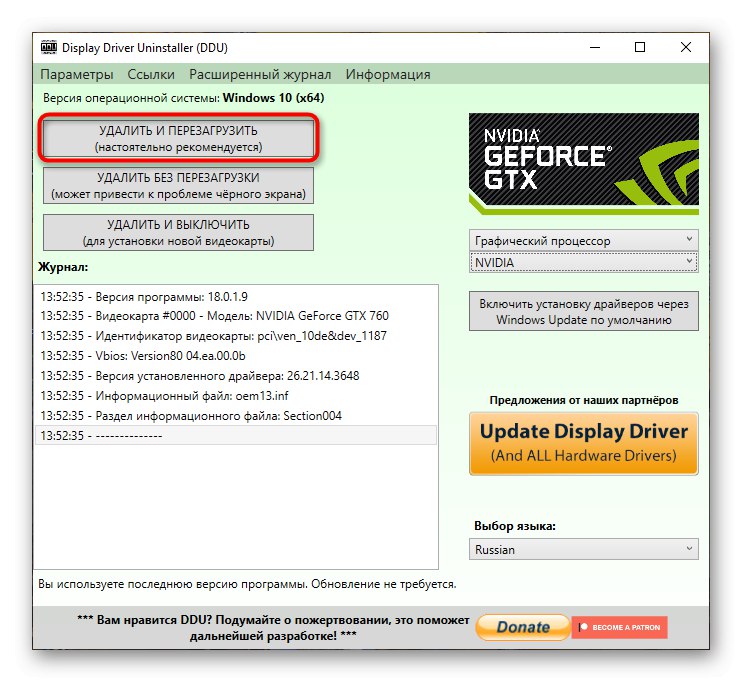Expand the Графический процессор device type dropdown
The height and width of the screenshot is (682, 742).
[583, 240]
